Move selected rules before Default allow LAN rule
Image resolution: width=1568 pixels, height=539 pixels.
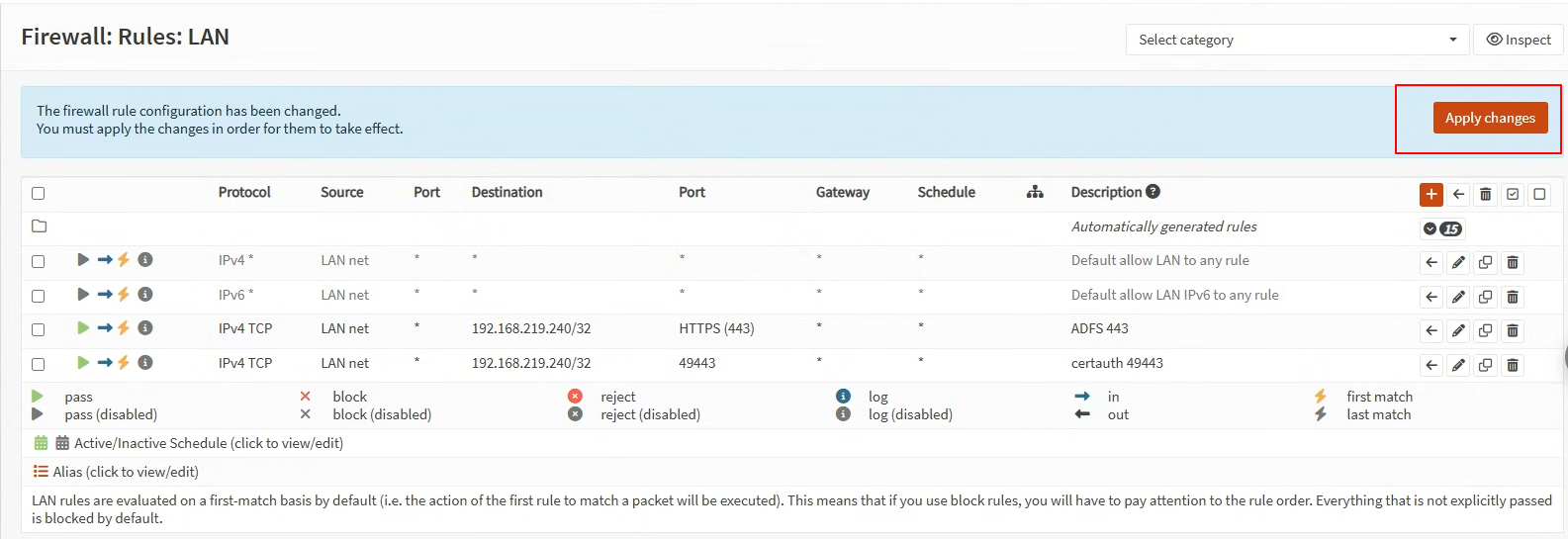coord(1430,262)
